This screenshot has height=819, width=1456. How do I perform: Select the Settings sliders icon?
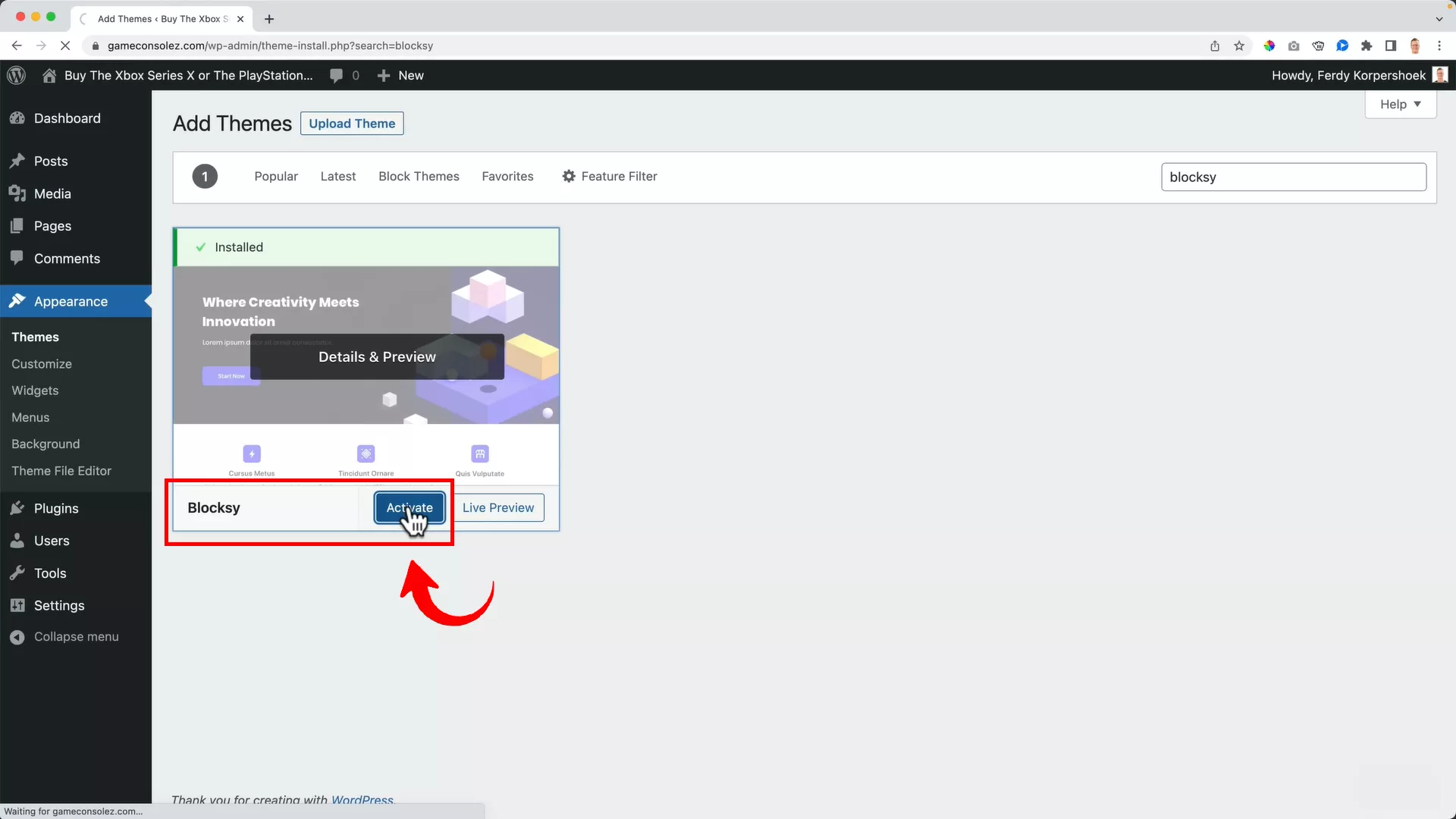[x=17, y=605]
